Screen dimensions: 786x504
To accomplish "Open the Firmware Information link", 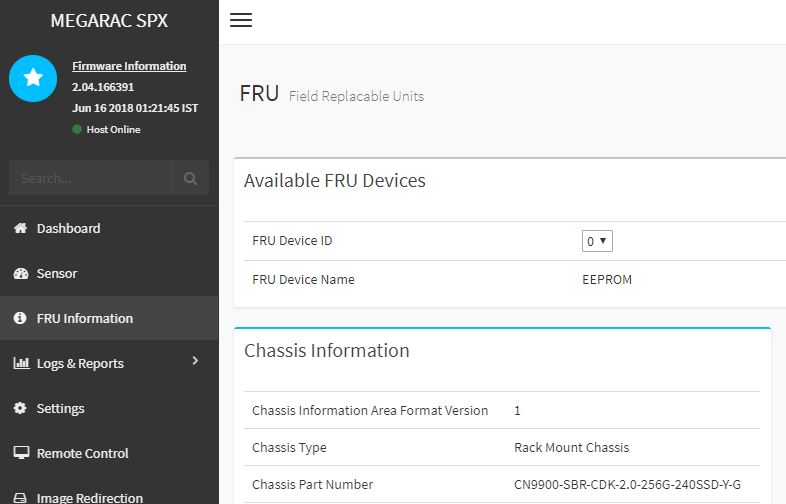I will [x=129, y=66].
